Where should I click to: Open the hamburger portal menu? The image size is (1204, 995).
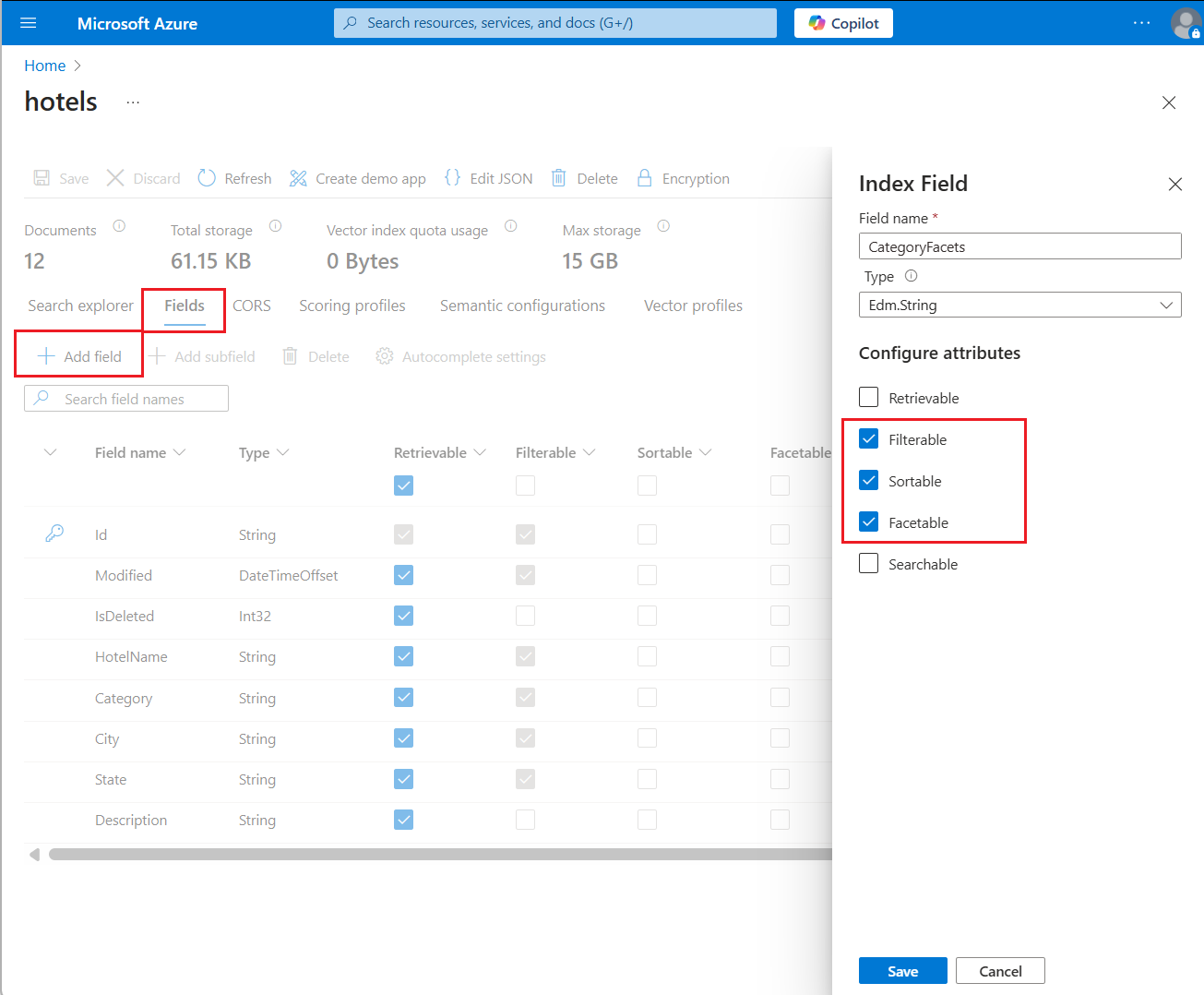pyautogui.click(x=28, y=23)
